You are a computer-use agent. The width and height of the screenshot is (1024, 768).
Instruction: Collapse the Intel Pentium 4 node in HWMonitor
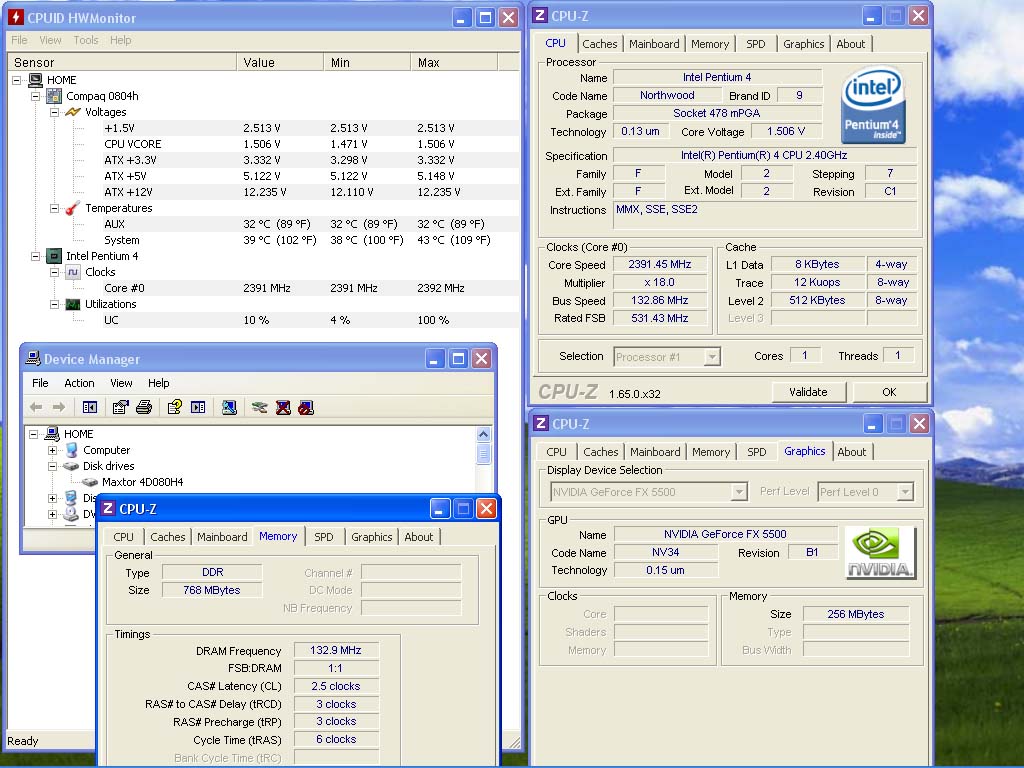(x=36, y=256)
